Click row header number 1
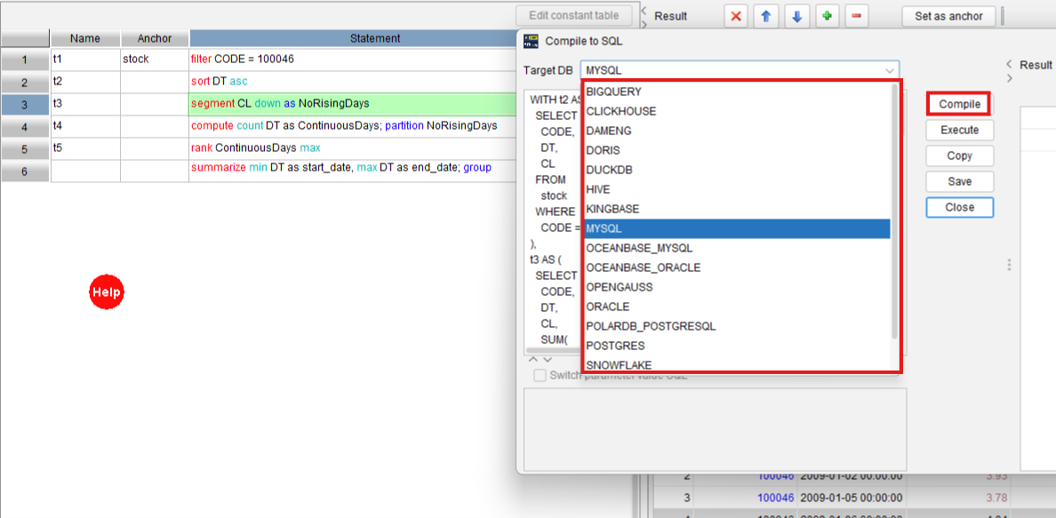Image resolution: width=1056 pixels, height=518 pixels. pyautogui.click(x=25, y=60)
